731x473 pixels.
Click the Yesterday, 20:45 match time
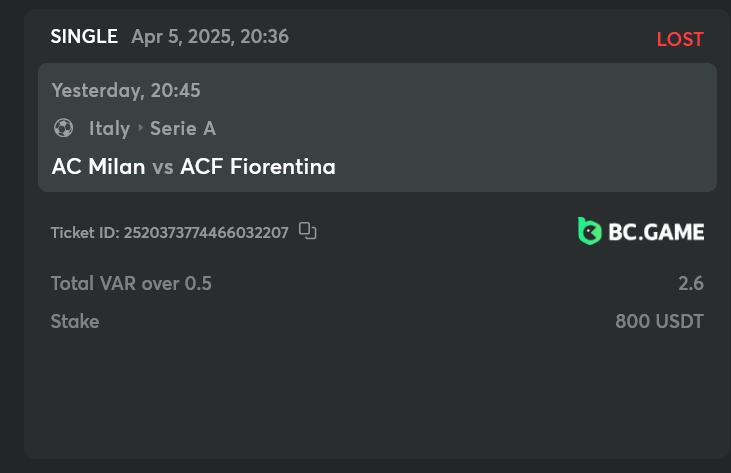pos(126,90)
